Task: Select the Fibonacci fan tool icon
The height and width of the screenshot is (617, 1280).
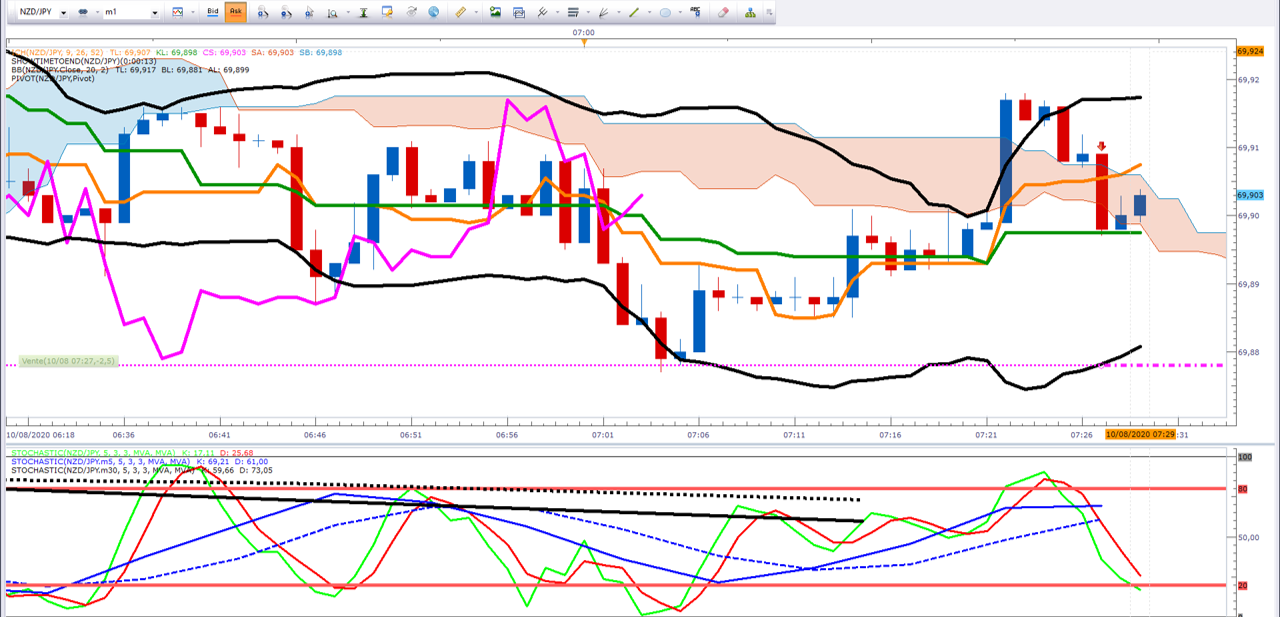Action: (x=603, y=12)
